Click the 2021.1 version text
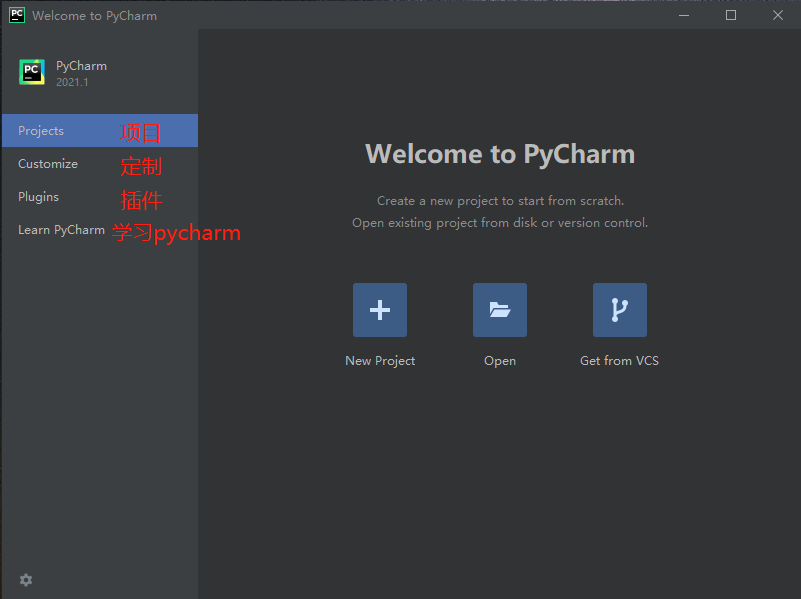The width and height of the screenshot is (801, 599). click(72, 82)
